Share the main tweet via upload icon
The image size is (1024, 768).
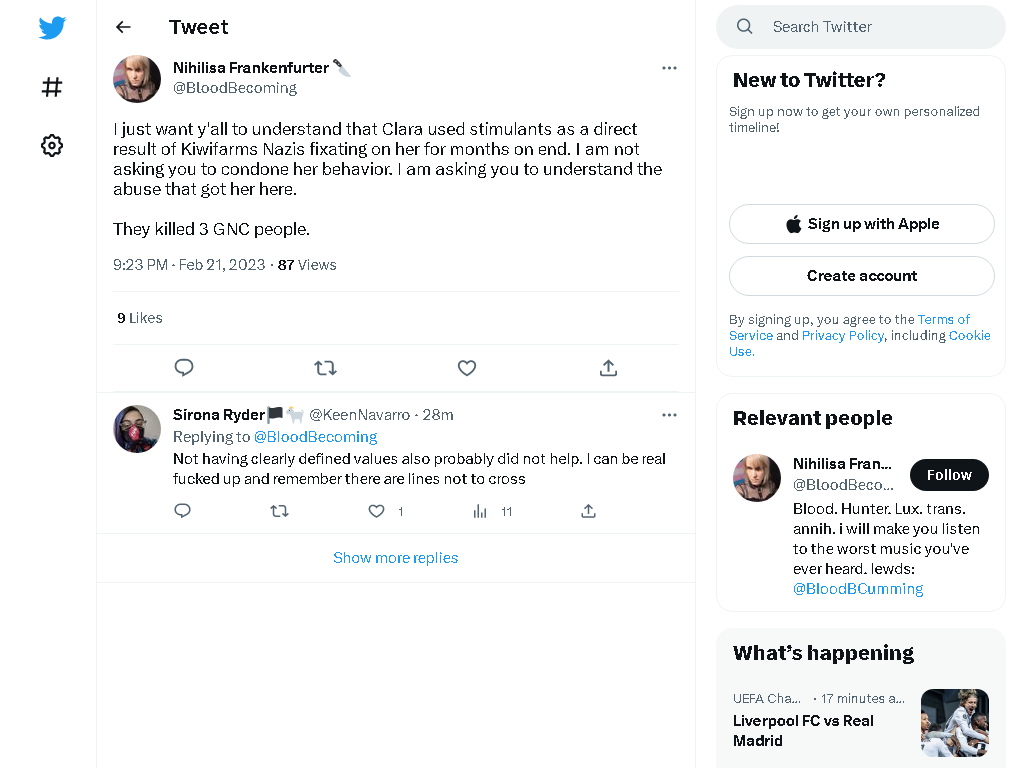coord(608,368)
